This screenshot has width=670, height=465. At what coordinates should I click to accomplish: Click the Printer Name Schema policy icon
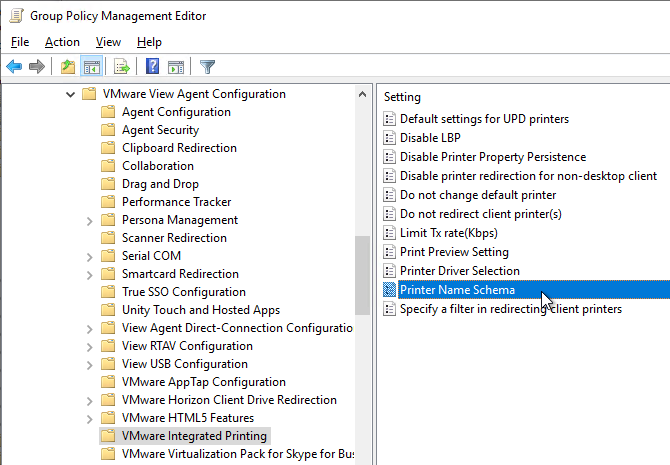tap(389, 290)
